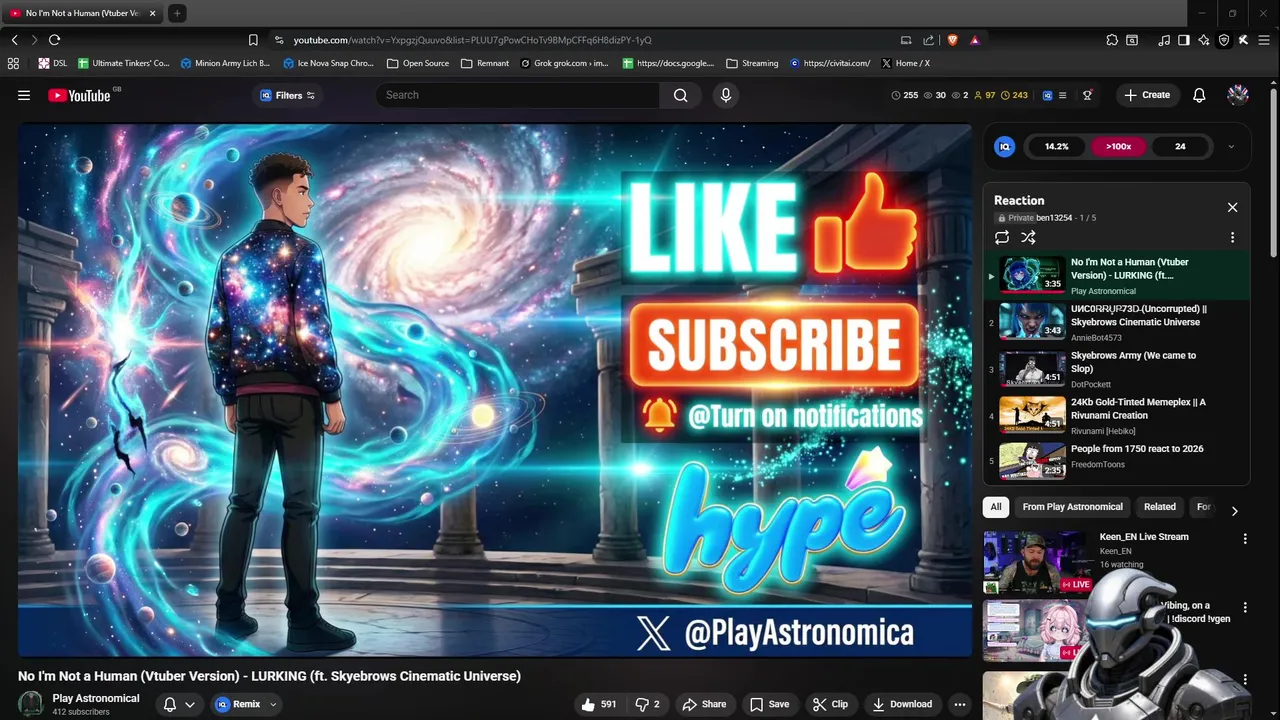
Task: Open the Home / X bookmark
Action: (905, 63)
